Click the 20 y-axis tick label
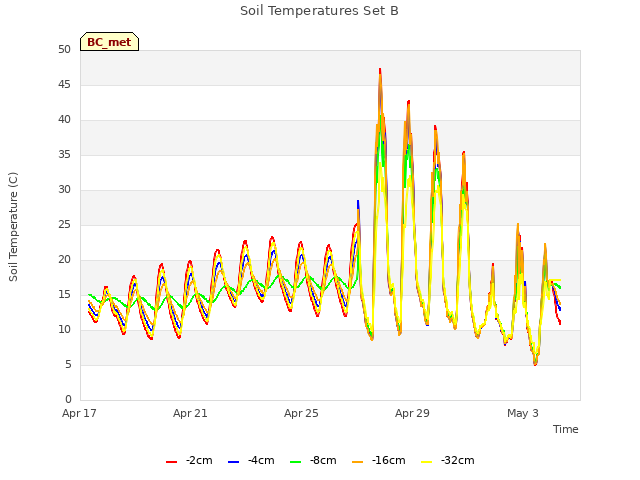The width and height of the screenshot is (640, 480). 64,260
